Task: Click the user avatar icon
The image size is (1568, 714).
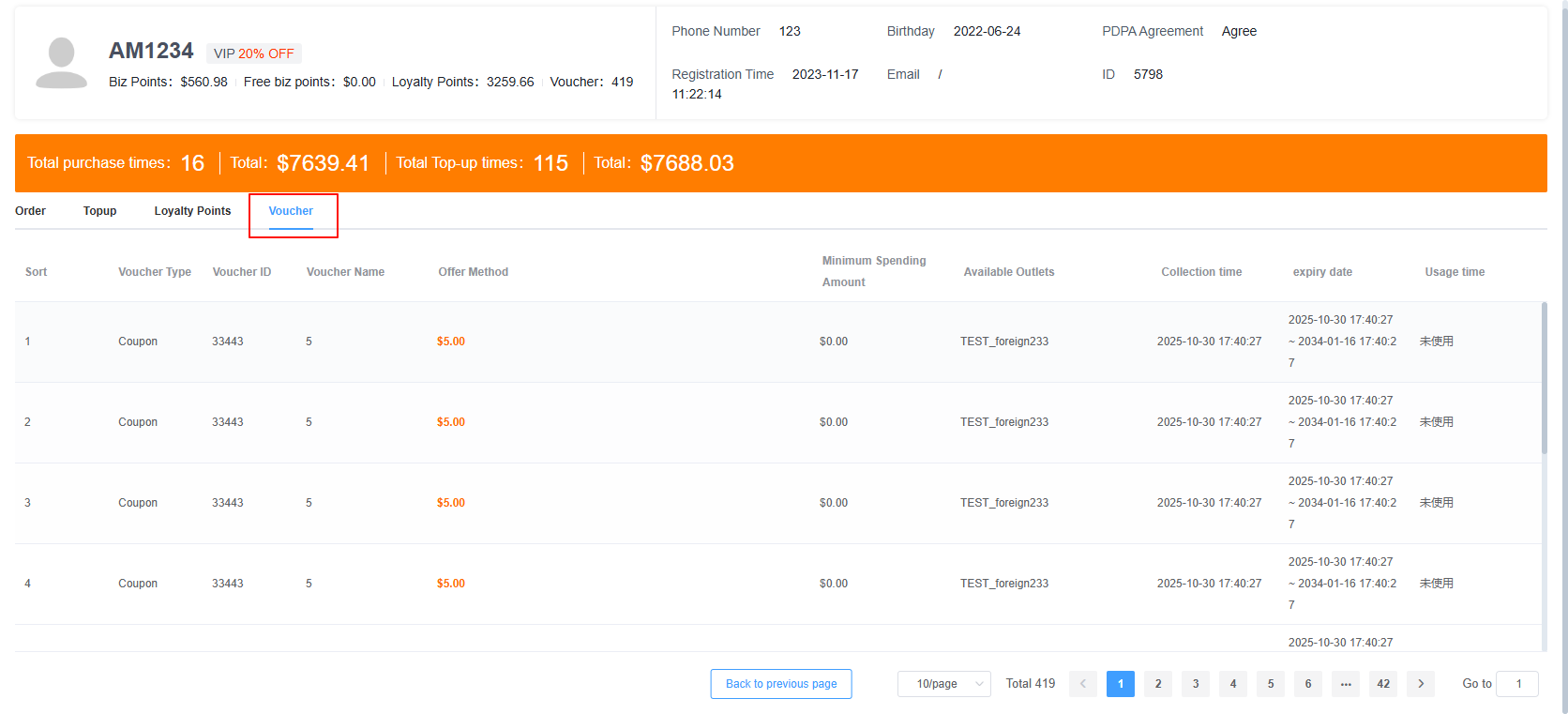Action: [61, 63]
